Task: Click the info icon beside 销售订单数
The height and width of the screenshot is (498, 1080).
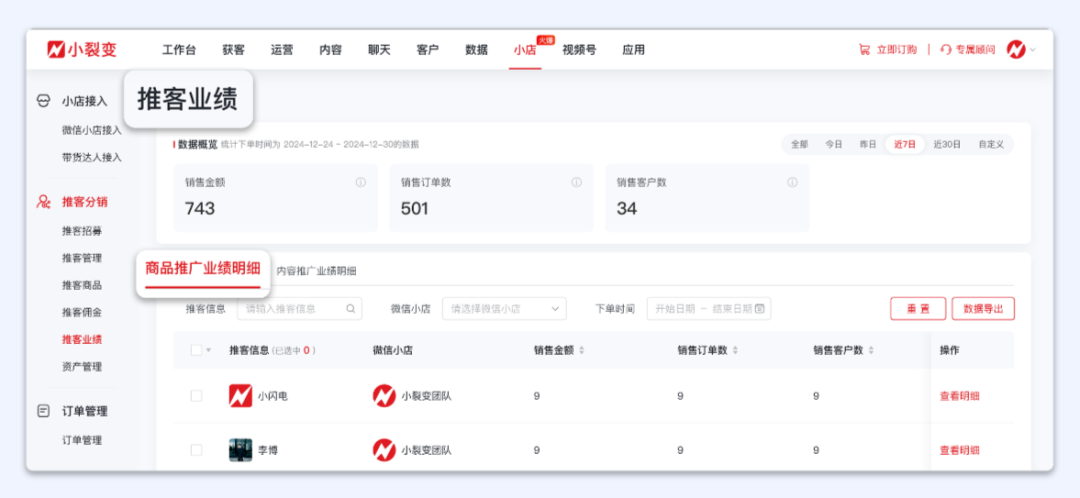Action: click(576, 183)
